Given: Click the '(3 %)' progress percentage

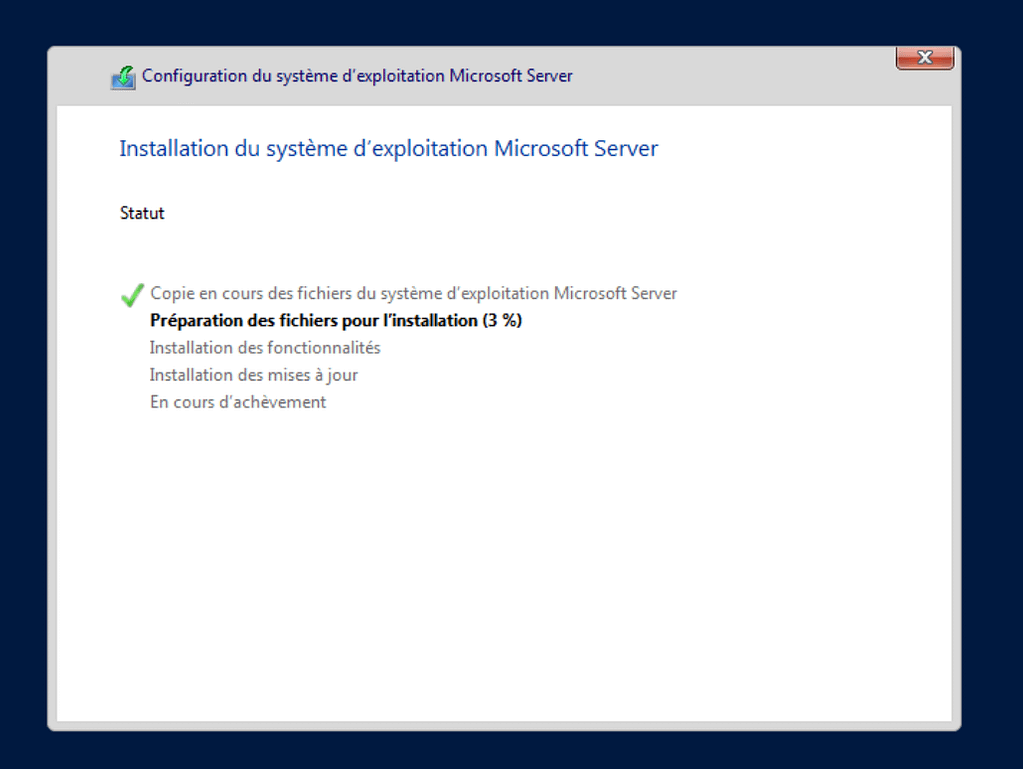Looking at the screenshot, I should (503, 321).
